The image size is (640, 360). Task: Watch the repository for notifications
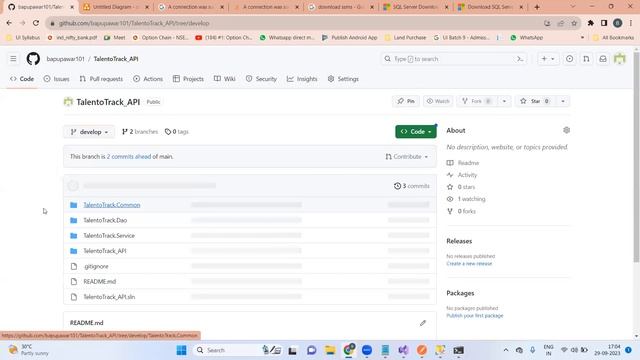[438, 101]
